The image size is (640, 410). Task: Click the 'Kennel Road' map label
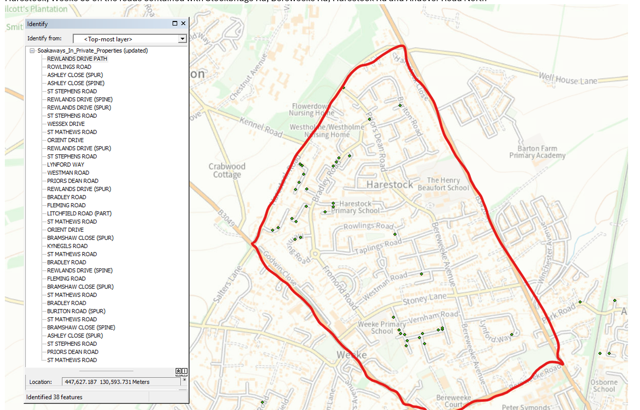[261, 127]
